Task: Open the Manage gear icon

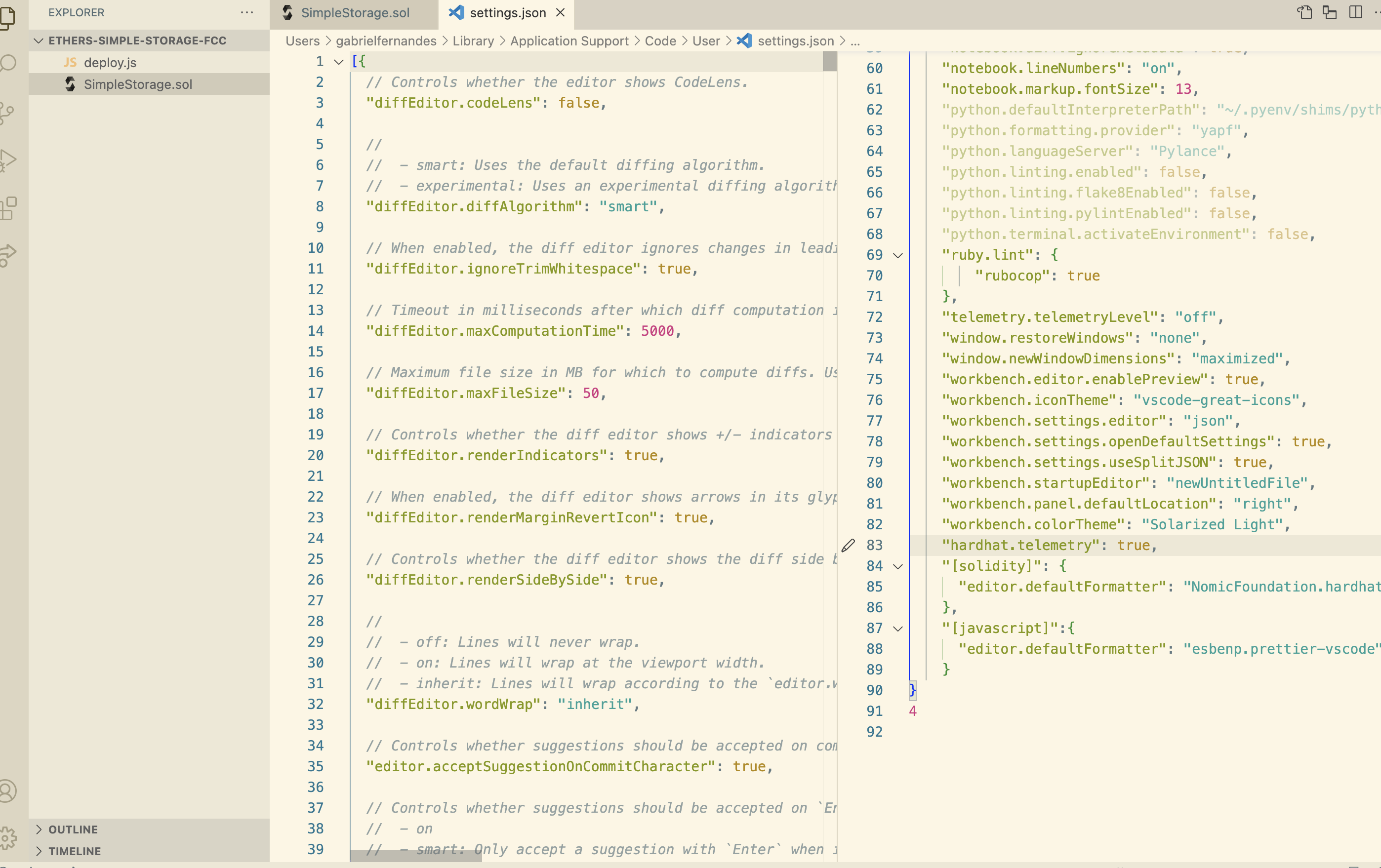Action: (x=7, y=837)
